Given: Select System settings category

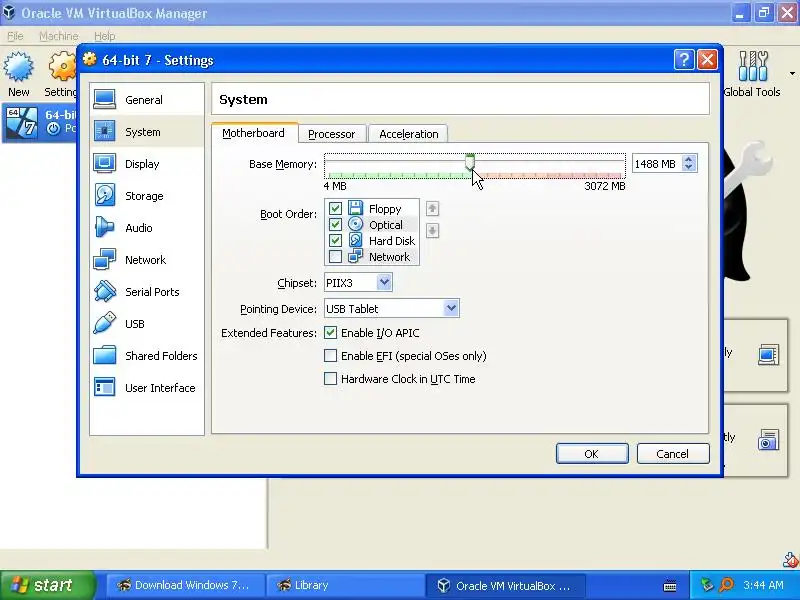Looking at the screenshot, I should (x=147, y=132).
